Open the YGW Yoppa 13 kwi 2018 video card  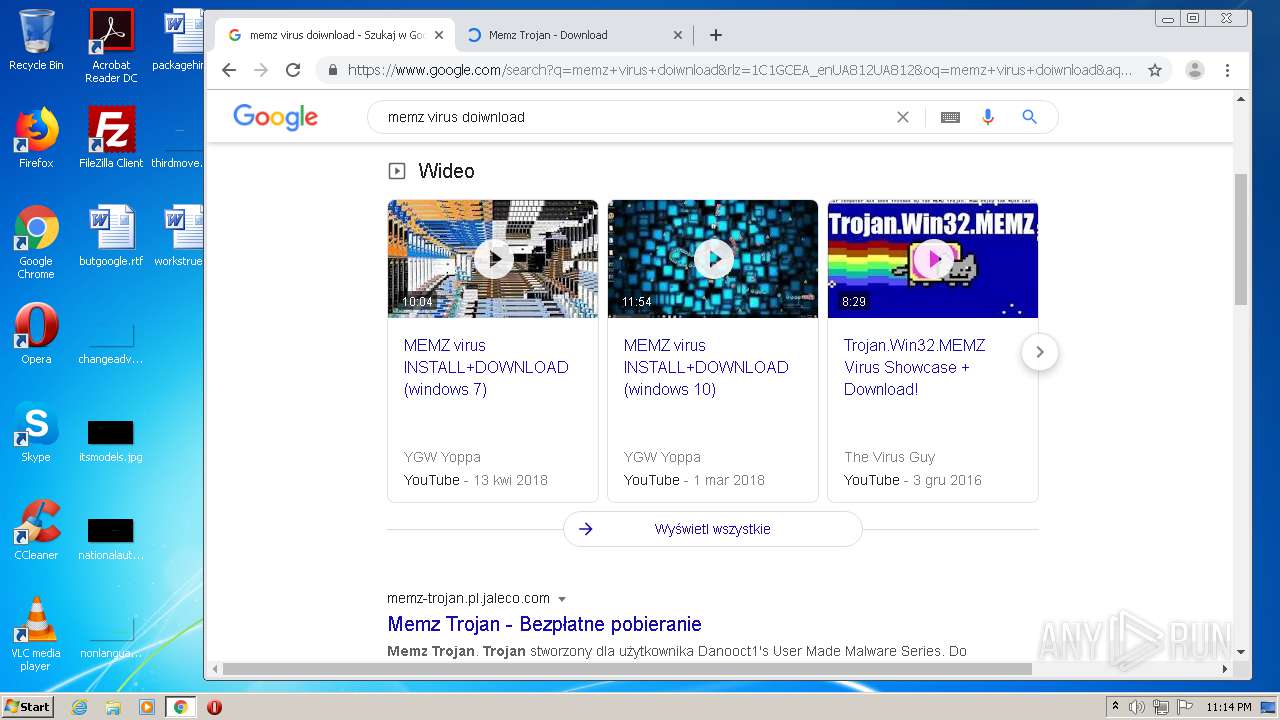[493, 351]
